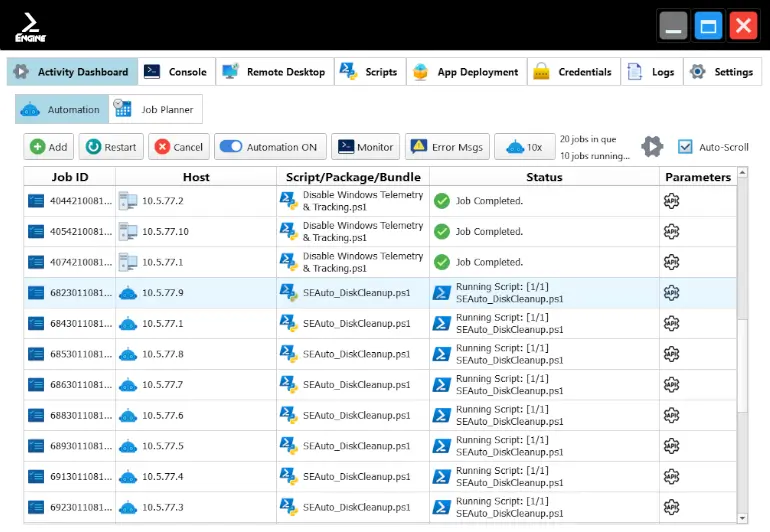This screenshot has width=770, height=532.
Task: Uncheck the Auto-Scroll checkbox
Action: (x=685, y=147)
